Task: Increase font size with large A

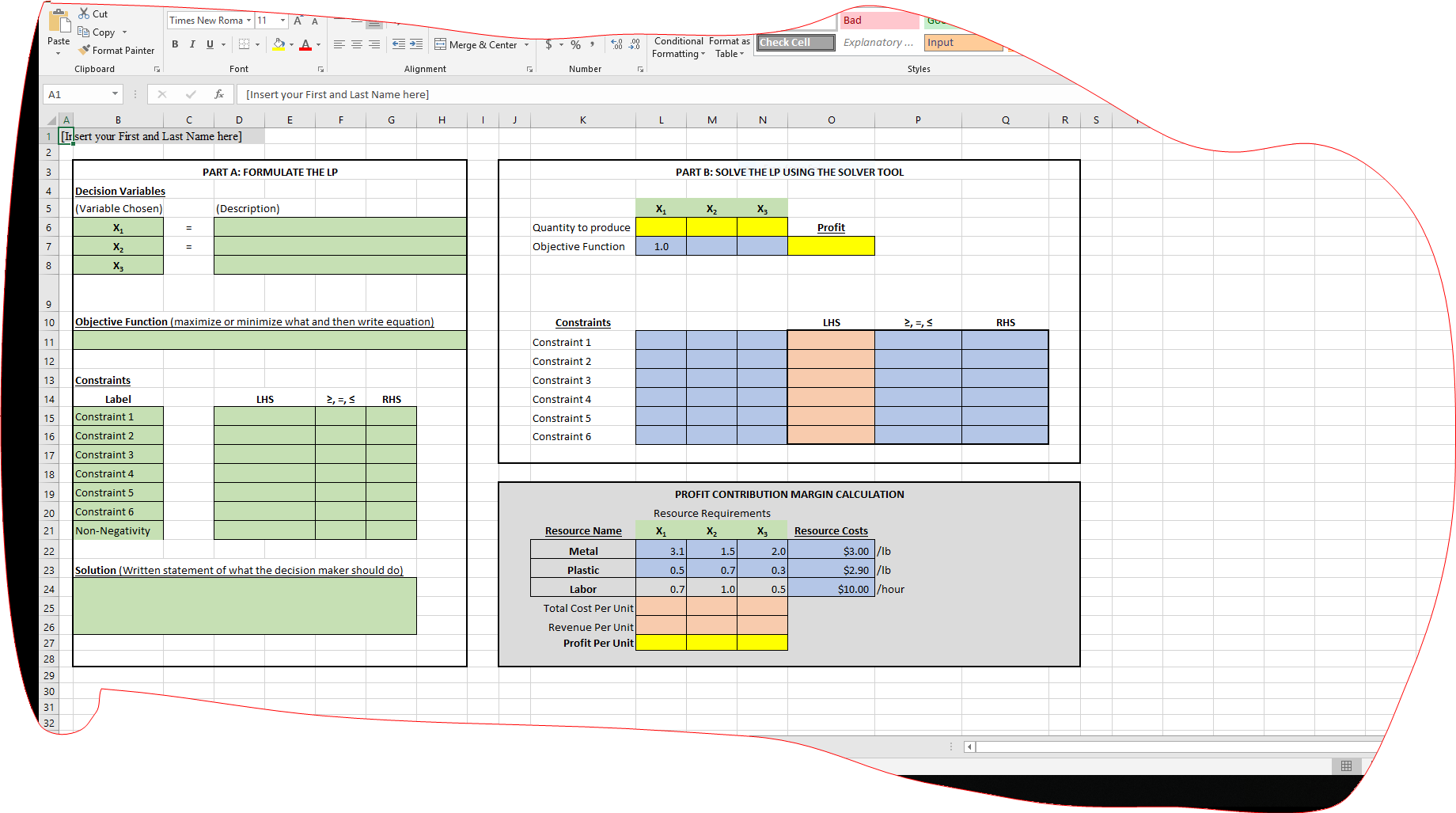Action: 298,21
